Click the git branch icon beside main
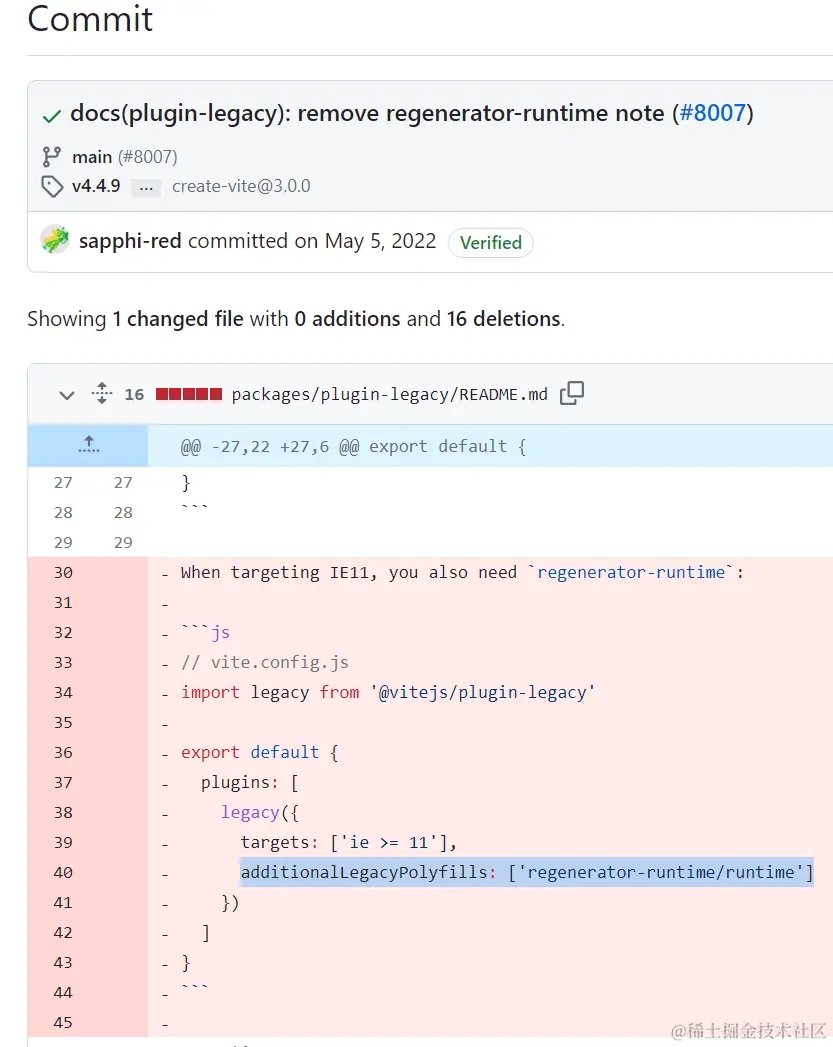 (51, 157)
